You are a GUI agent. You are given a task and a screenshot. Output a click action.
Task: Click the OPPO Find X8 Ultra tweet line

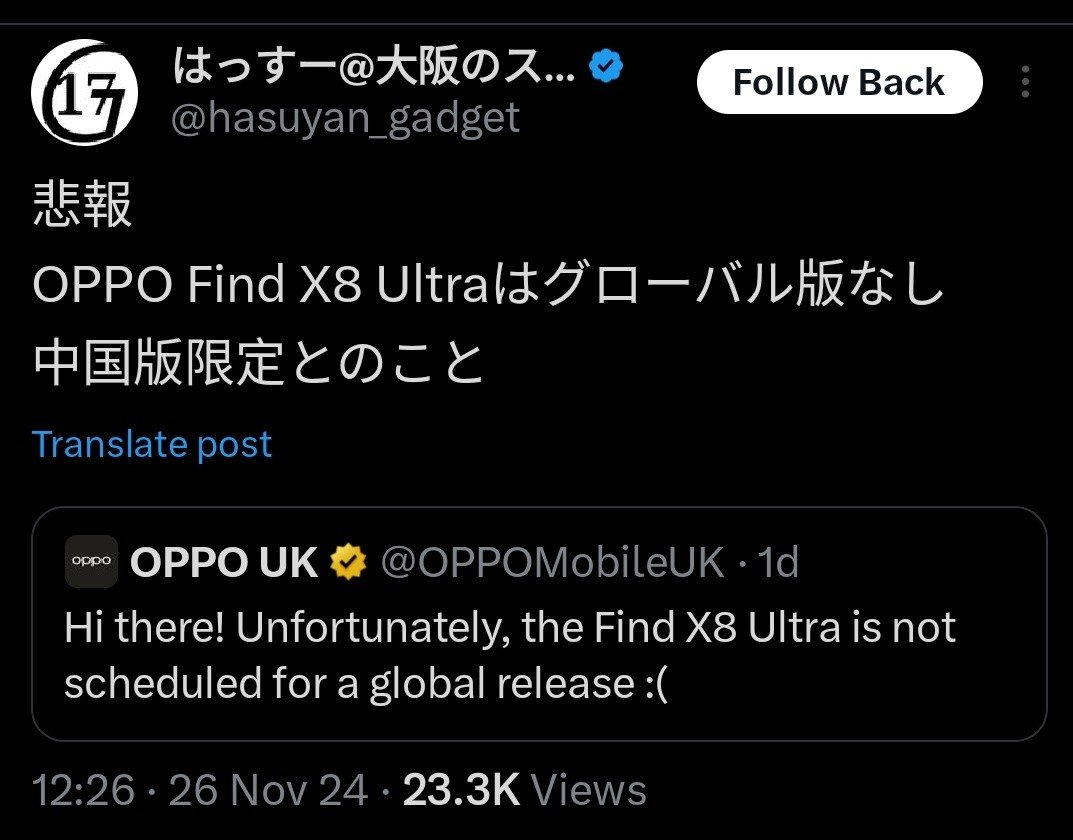click(x=490, y=285)
